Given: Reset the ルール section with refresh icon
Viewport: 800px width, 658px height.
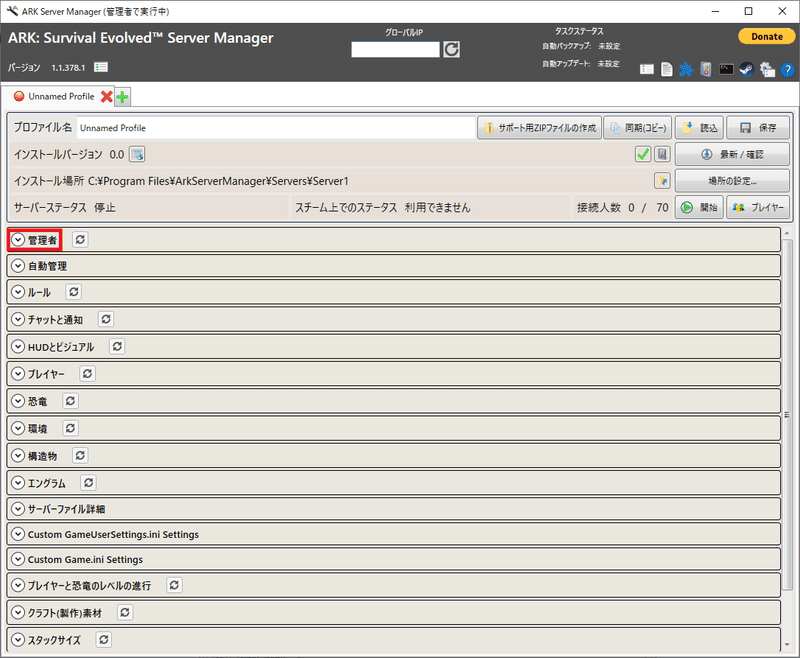Looking at the screenshot, I should tap(73, 292).
